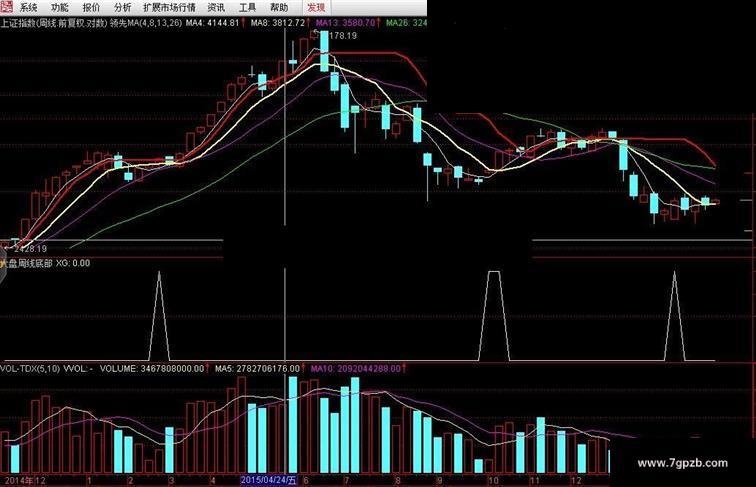Click the MA5: 2782706176.00 volume value

[257, 369]
